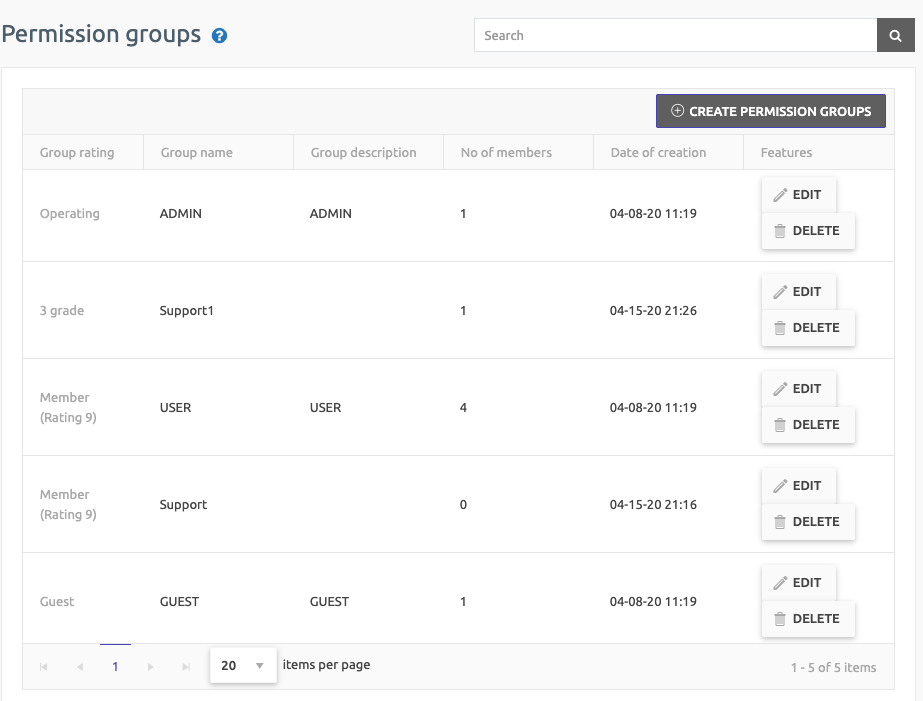Edit the USER permission group

(798, 389)
